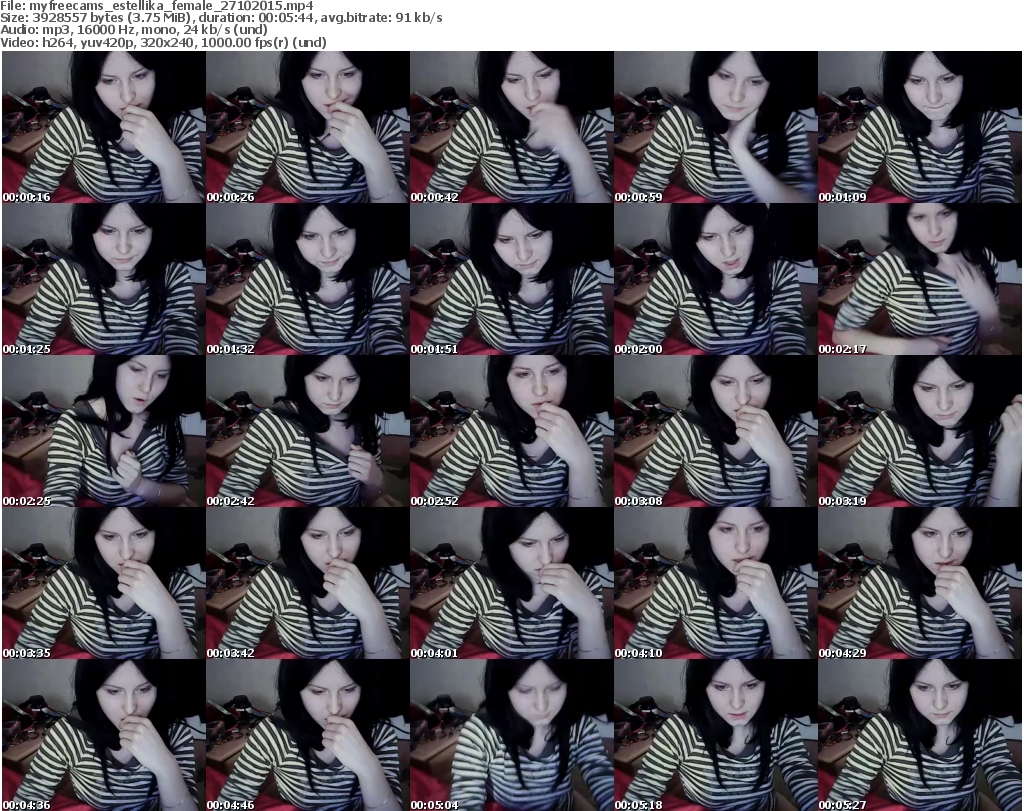Select the thumbnail stamped 00:01:09
Image resolution: width=1024 pixels, height=811 pixels.
click(920, 127)
